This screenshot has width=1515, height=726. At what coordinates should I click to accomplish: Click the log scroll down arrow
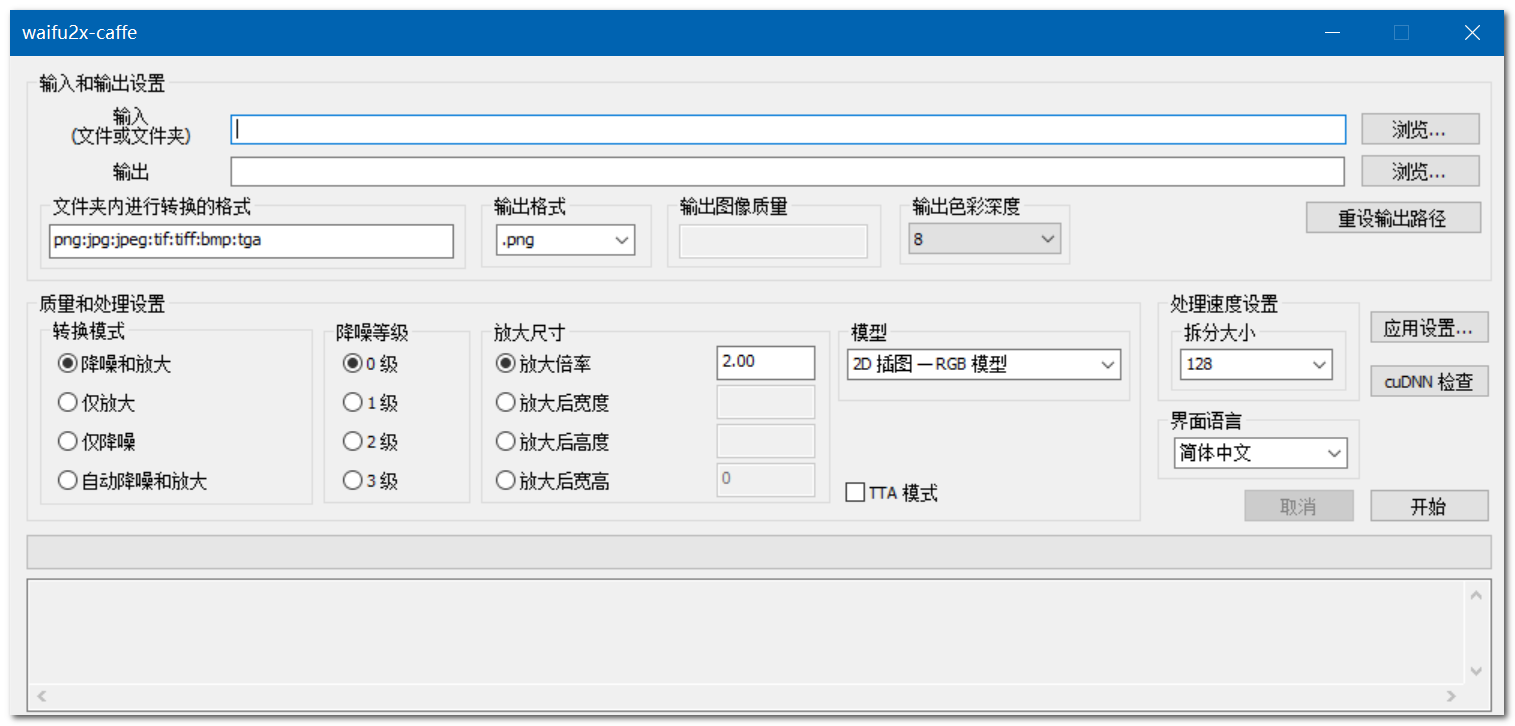coord(1476,671)
